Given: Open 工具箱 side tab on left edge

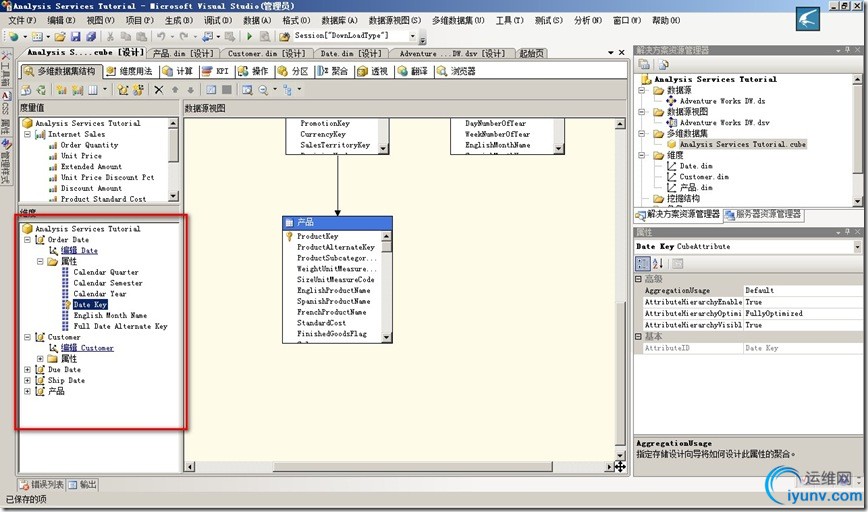Looking at the screenshot, I should coord(6,69).
